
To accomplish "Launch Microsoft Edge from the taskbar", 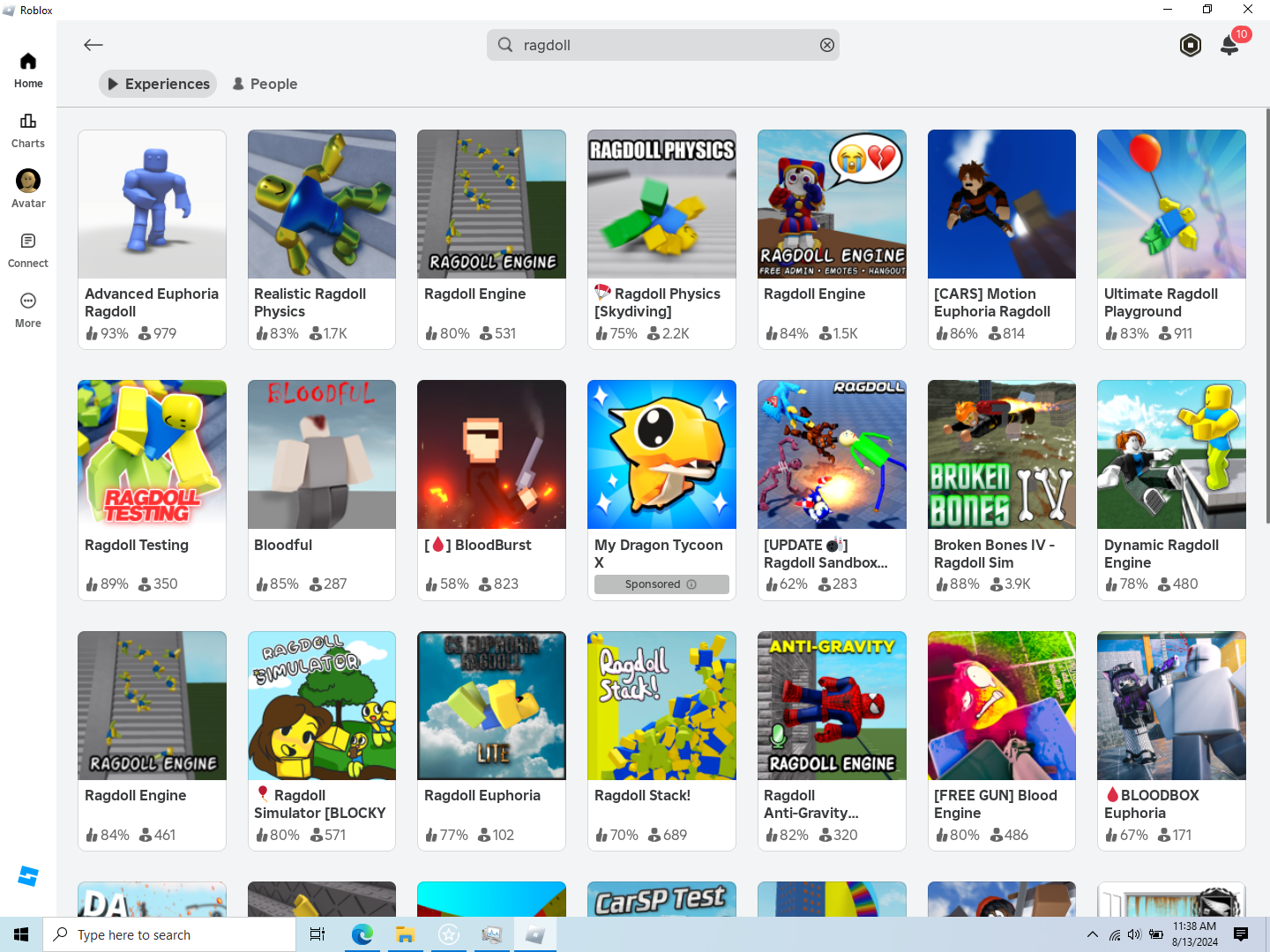I will [x=362, y=934].
